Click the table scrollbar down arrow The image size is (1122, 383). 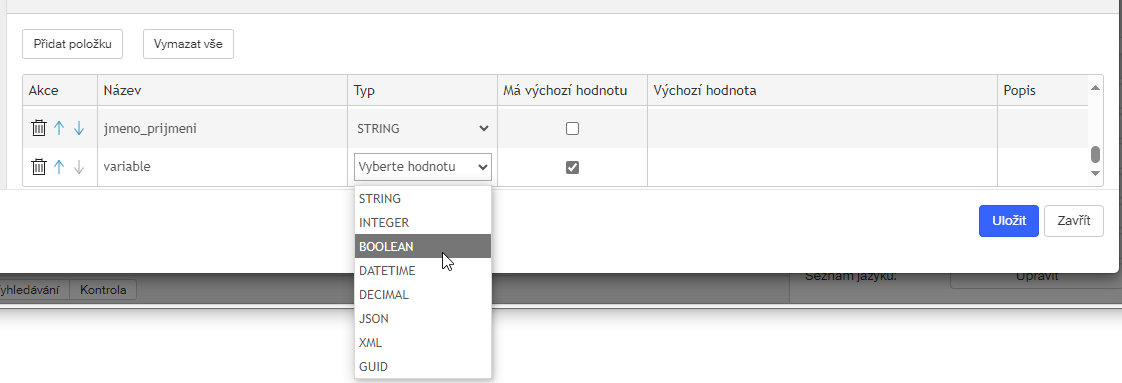[1095, 173]
